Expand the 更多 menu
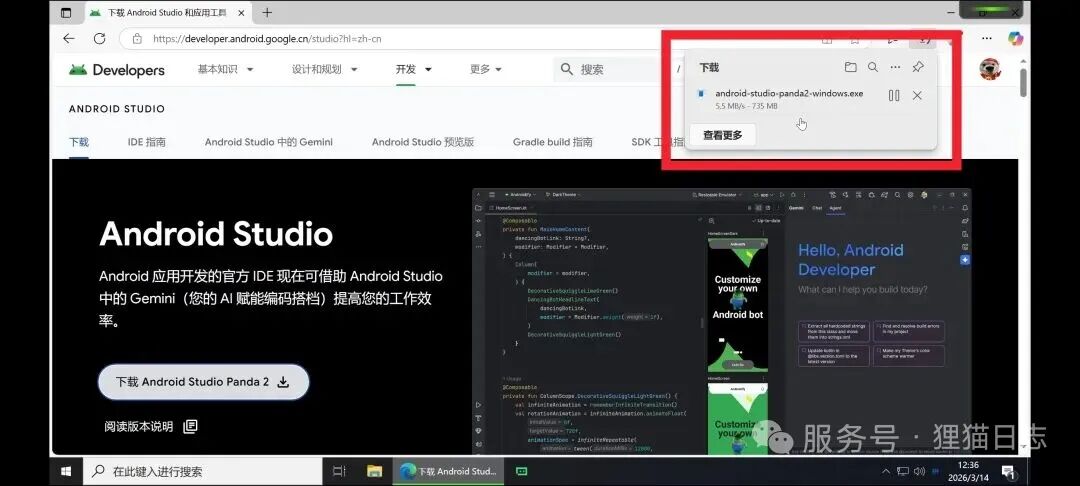The image size is (1080, 486). click(x=486, y=69)
